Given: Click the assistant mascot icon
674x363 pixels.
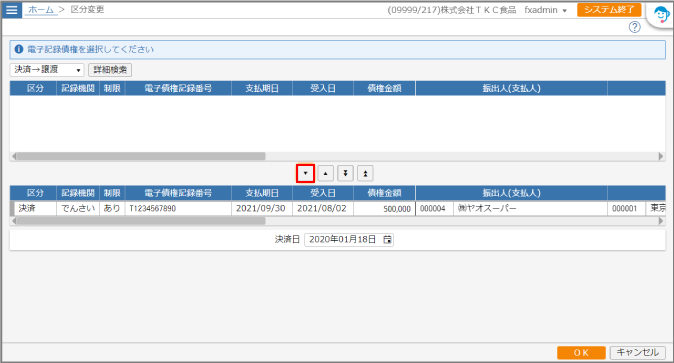Looking at the screenshot, I should [661, 15].
